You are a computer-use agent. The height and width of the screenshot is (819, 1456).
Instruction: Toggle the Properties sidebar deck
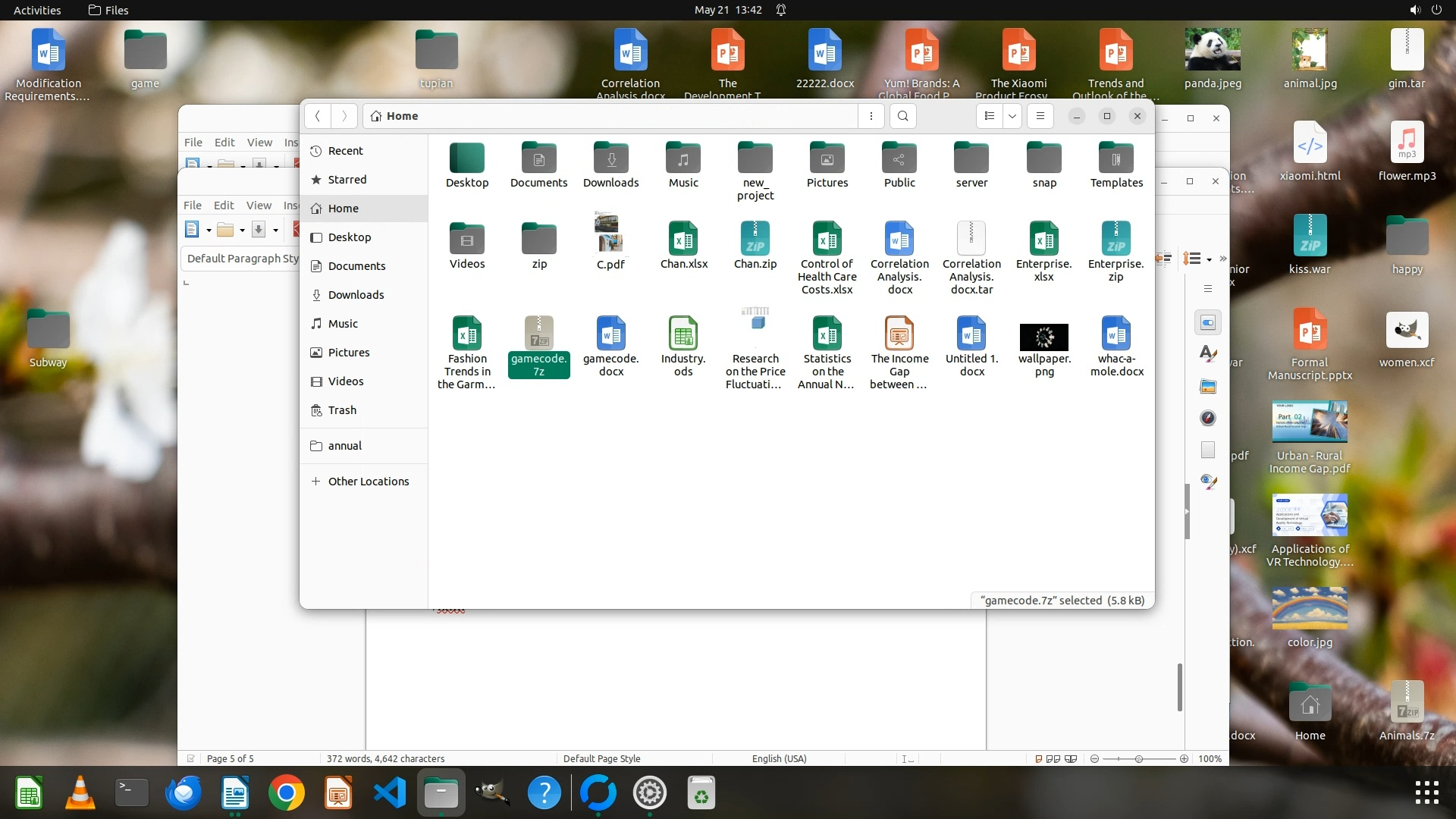[x=1208, y=322]
